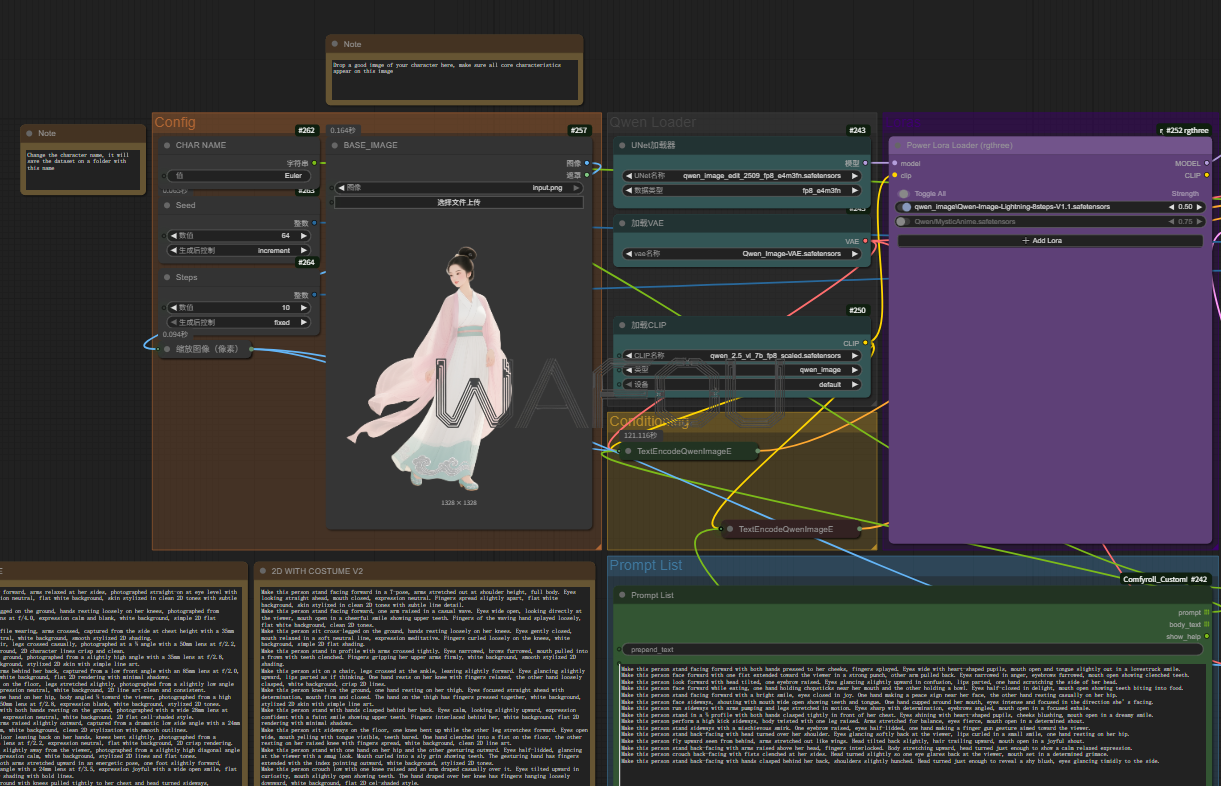This screenshot has width=1221, height=786.
Task: Select the Config group title
Action: (175, 122)
